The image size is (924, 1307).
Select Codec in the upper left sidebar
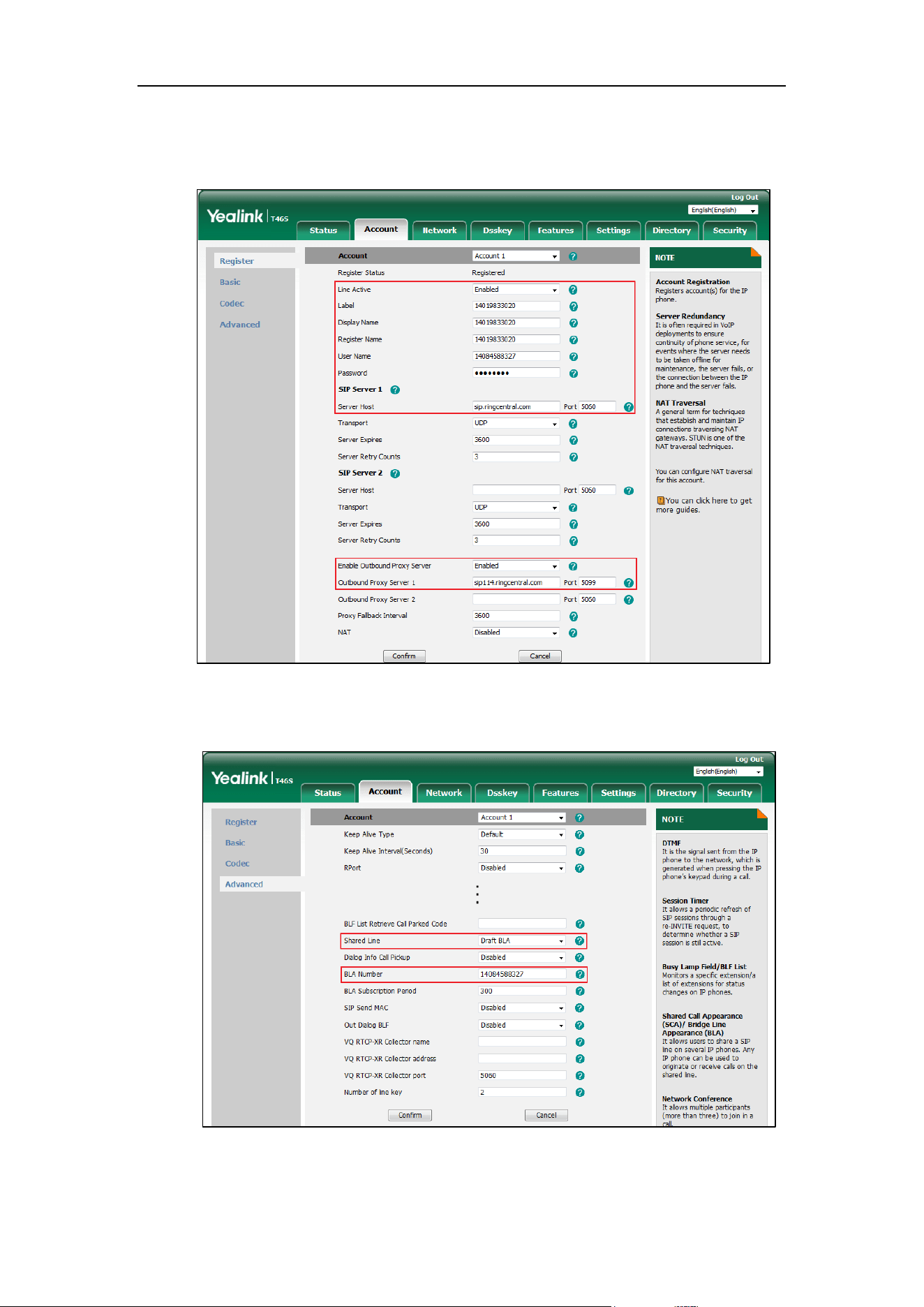232,304
